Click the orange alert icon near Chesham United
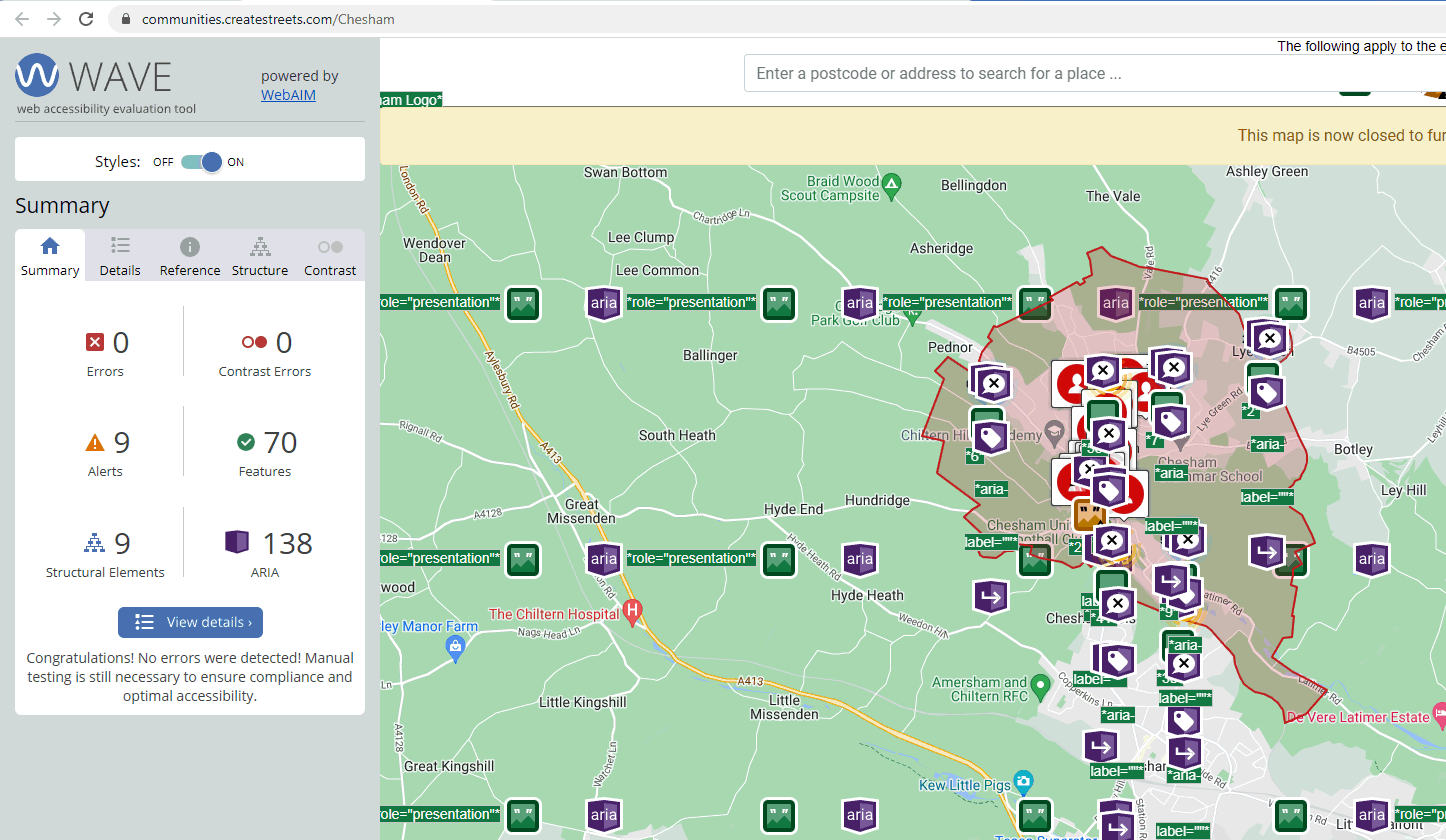This screenshot has width=1446, height=840. [x=1089, y=515]
